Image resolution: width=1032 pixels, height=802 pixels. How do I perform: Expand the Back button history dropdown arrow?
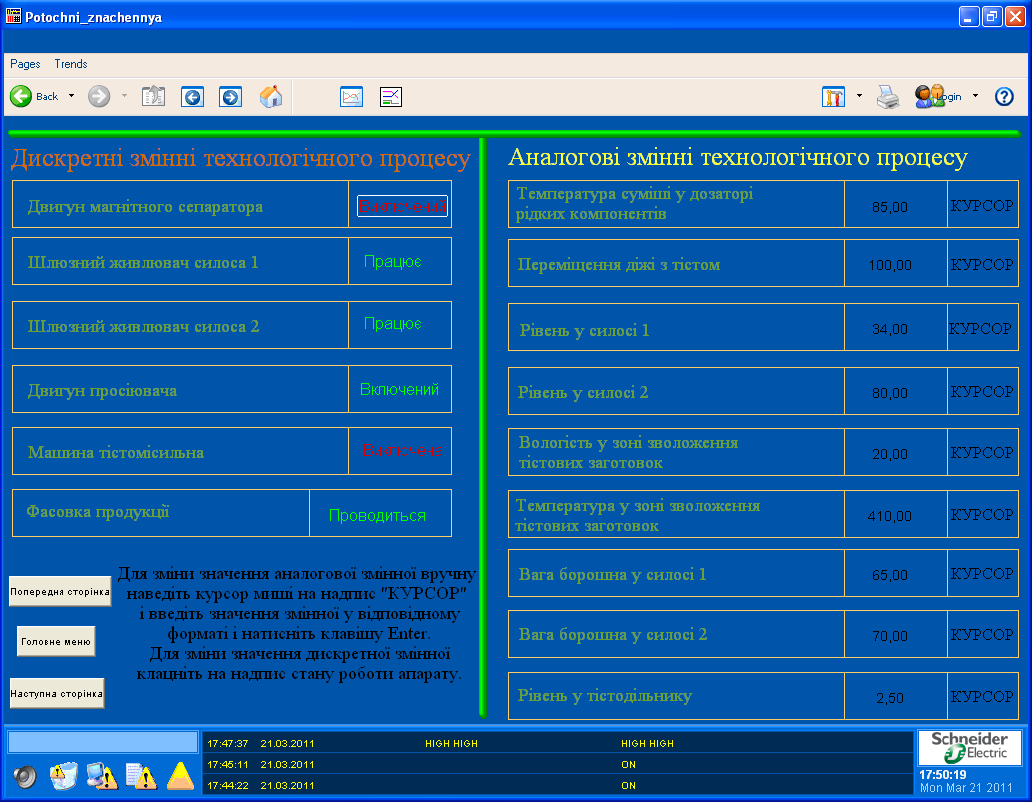click(x=71, y=97)
